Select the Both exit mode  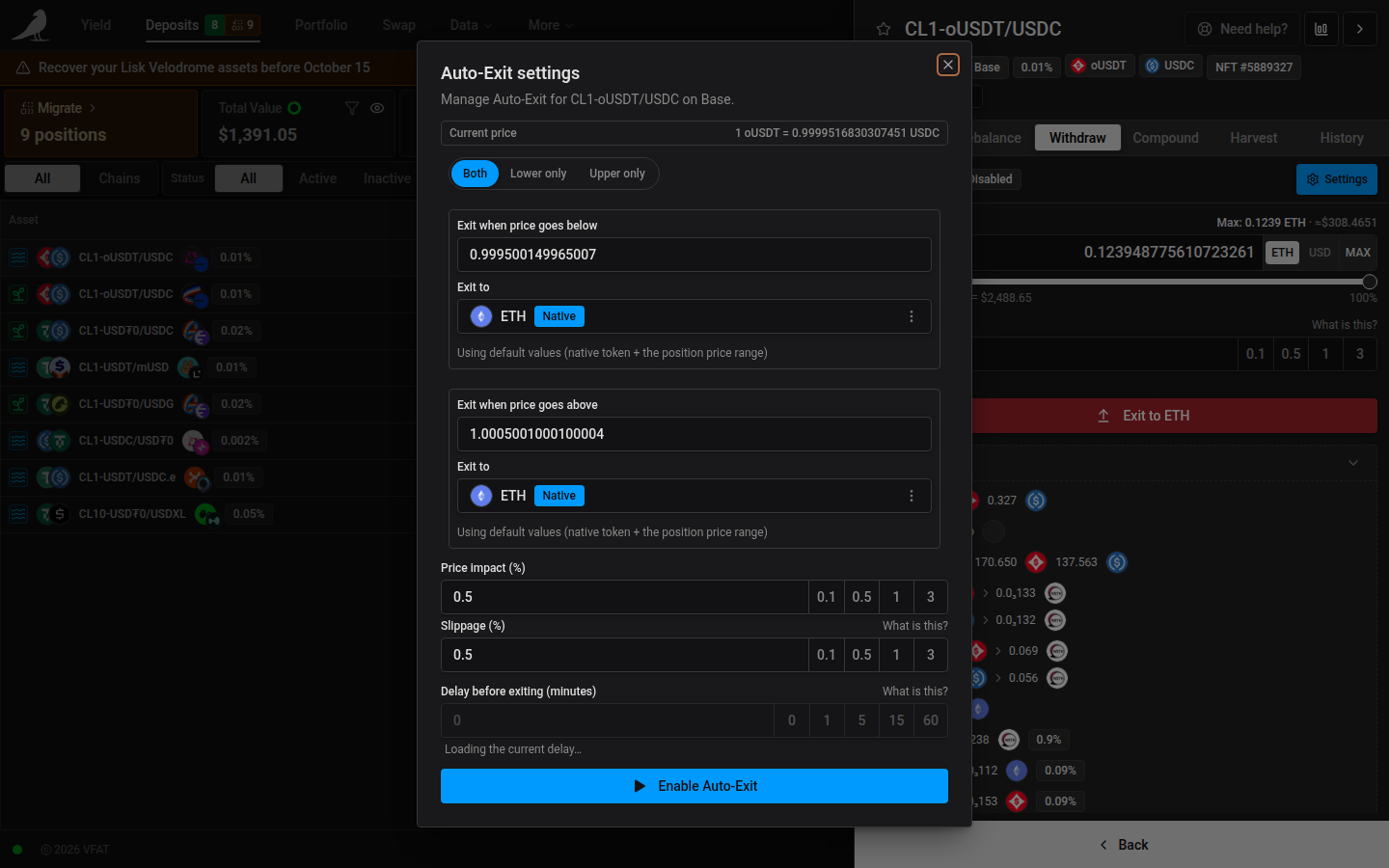475,174
